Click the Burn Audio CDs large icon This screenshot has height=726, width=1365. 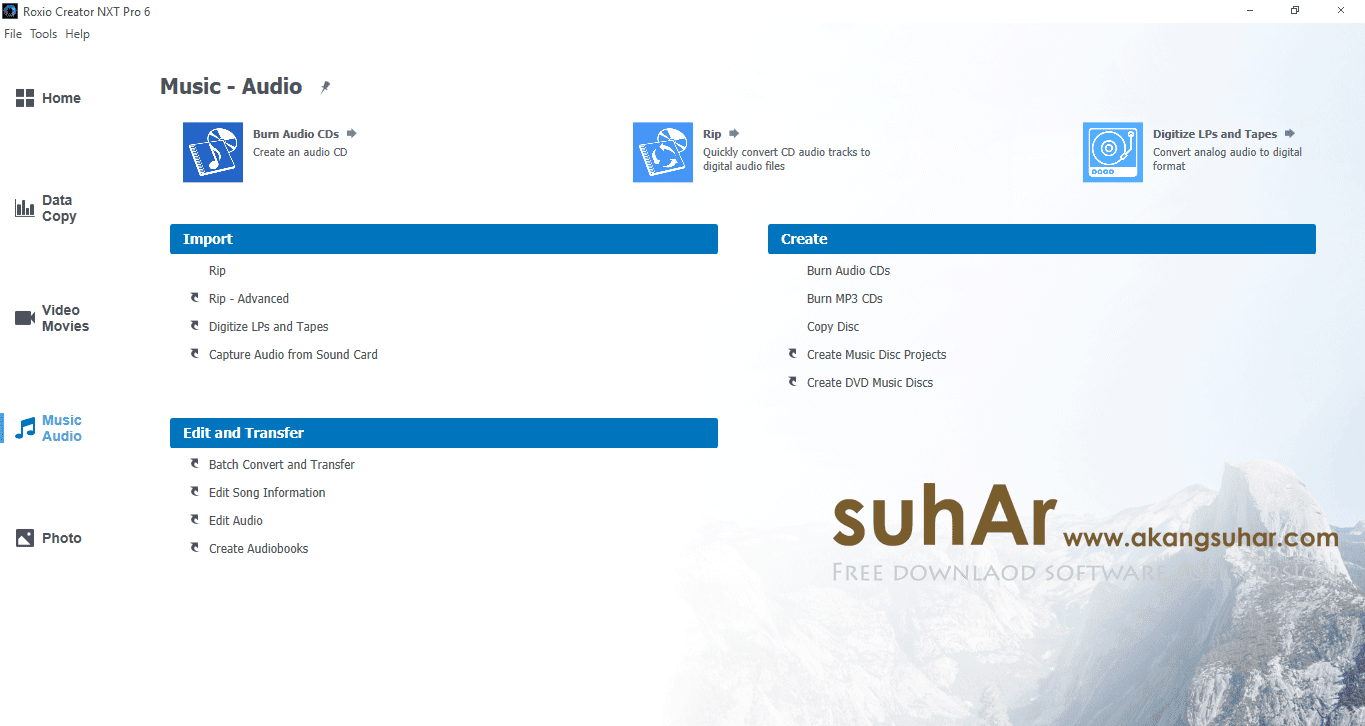click(213, 152)
